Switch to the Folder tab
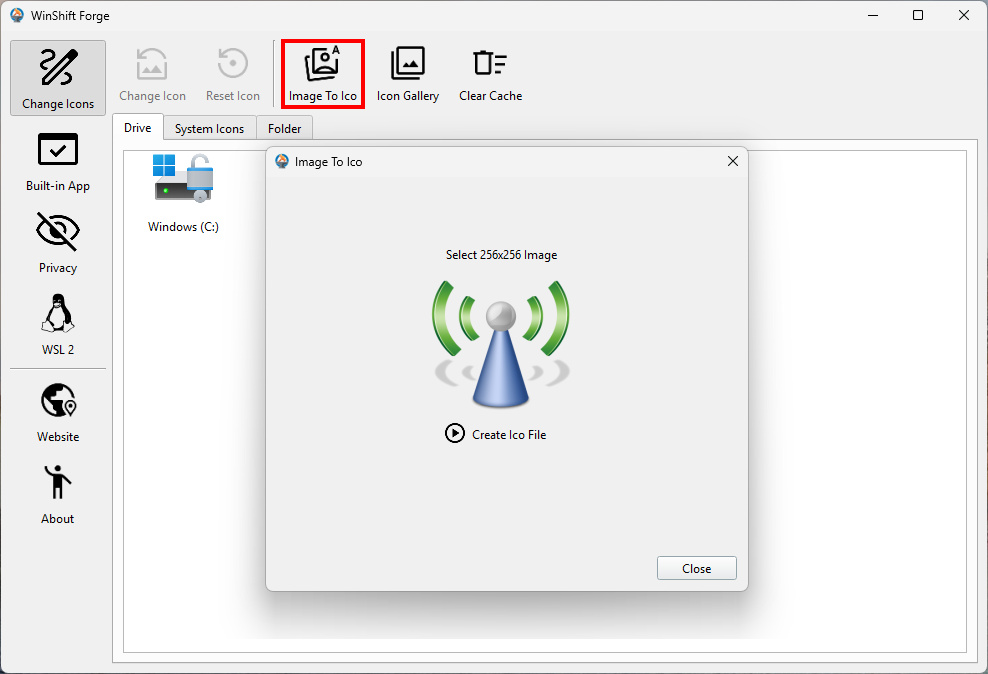988x674 pixels. pyautogui.click(x=285, y=129)
